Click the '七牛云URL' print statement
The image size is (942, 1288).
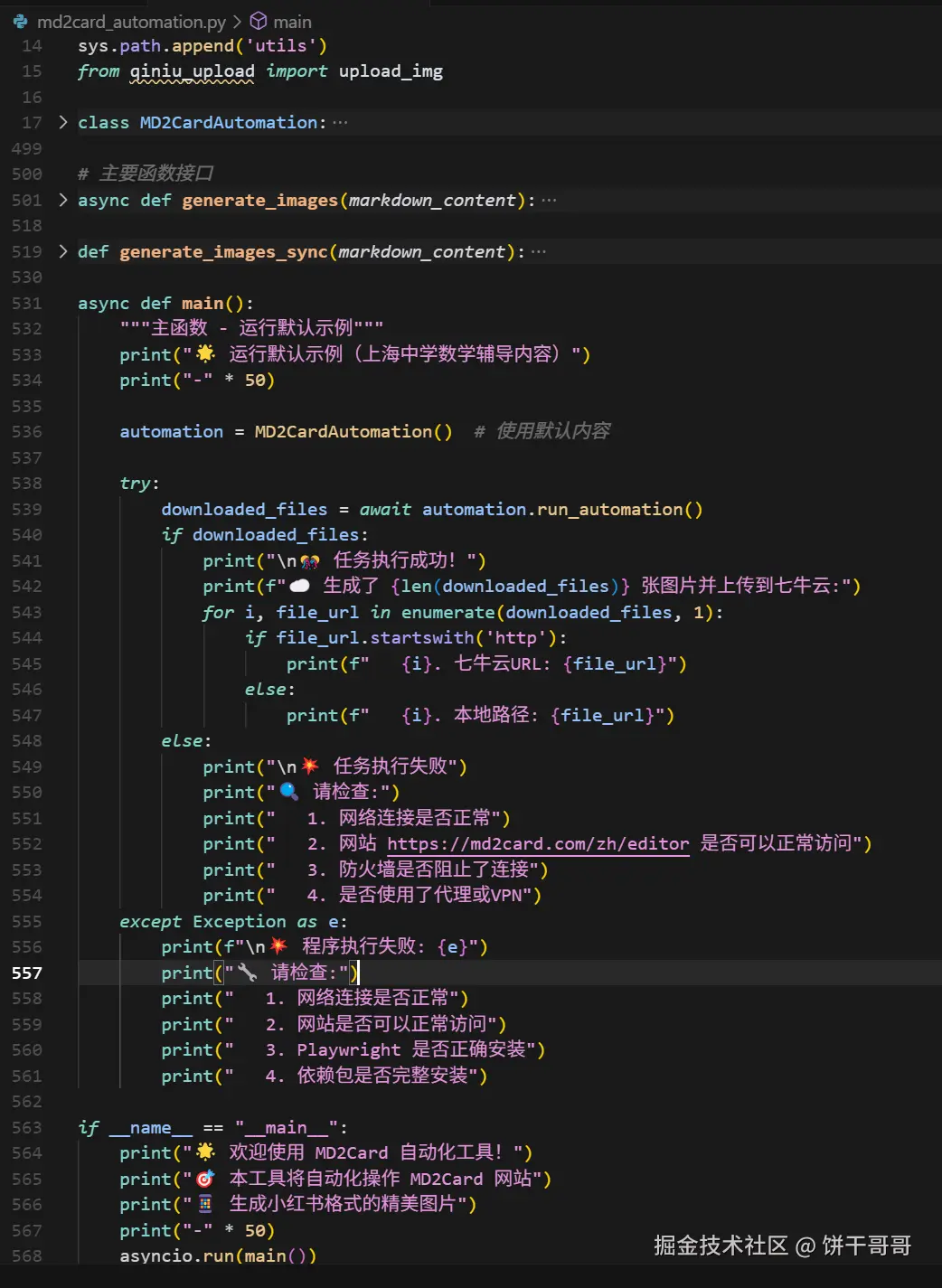[486, 663]
